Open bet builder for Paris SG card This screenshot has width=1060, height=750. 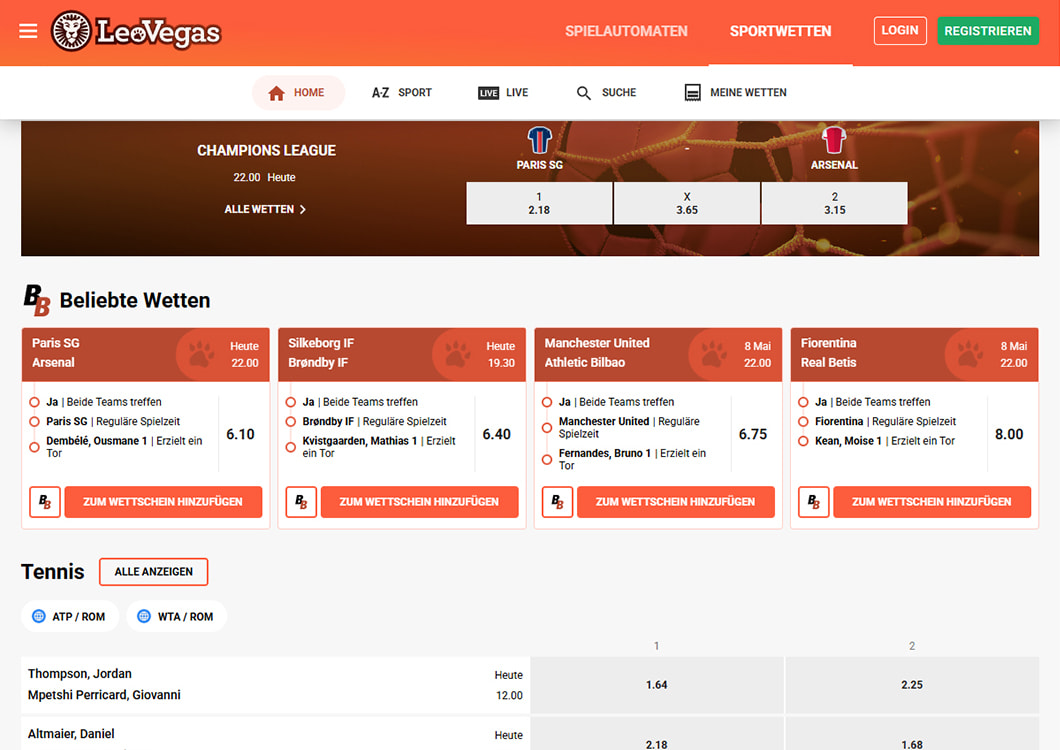click(x=45, y=502)
